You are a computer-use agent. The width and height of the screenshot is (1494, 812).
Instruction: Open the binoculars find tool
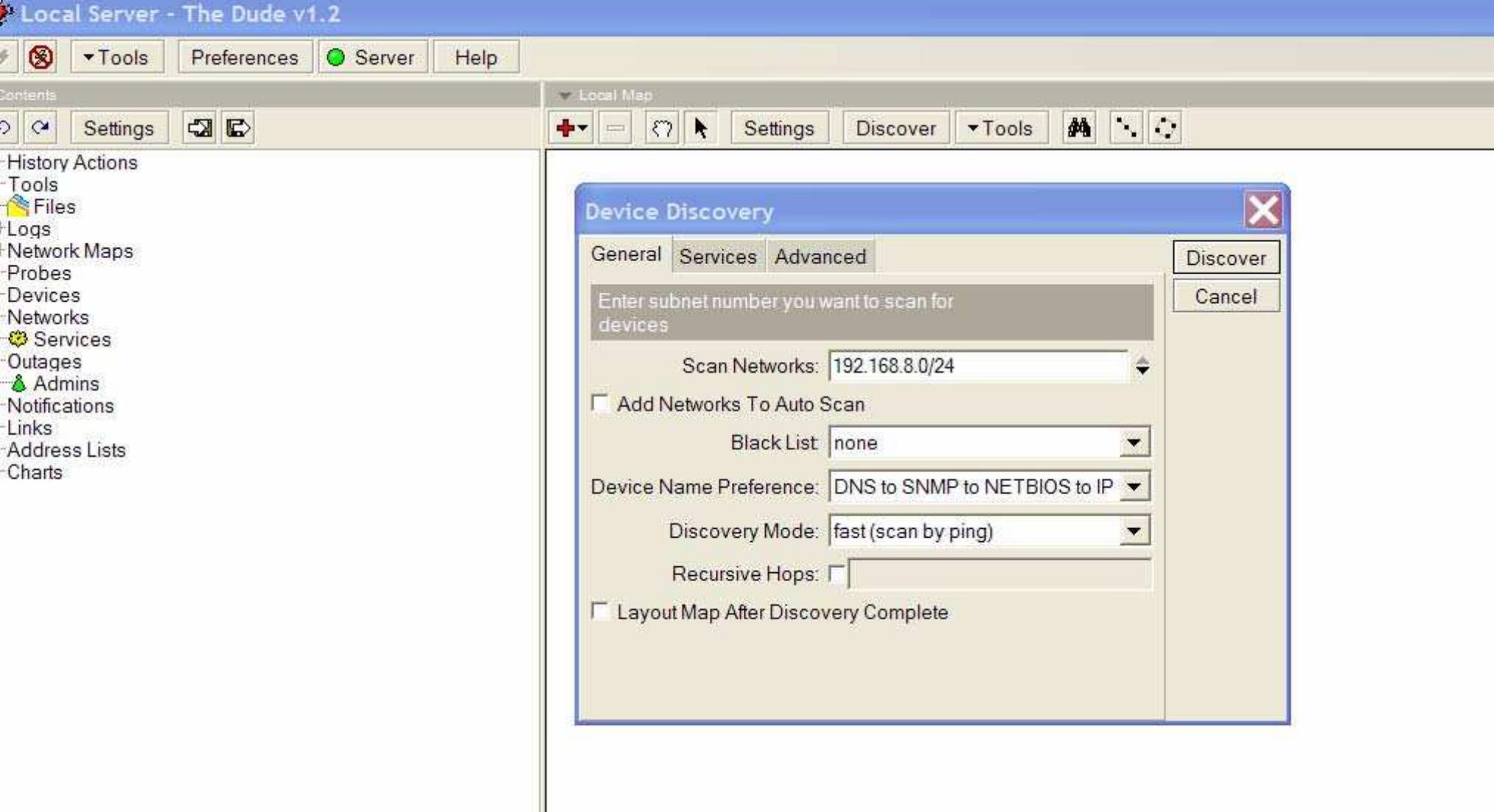[x=1077, y=127]
